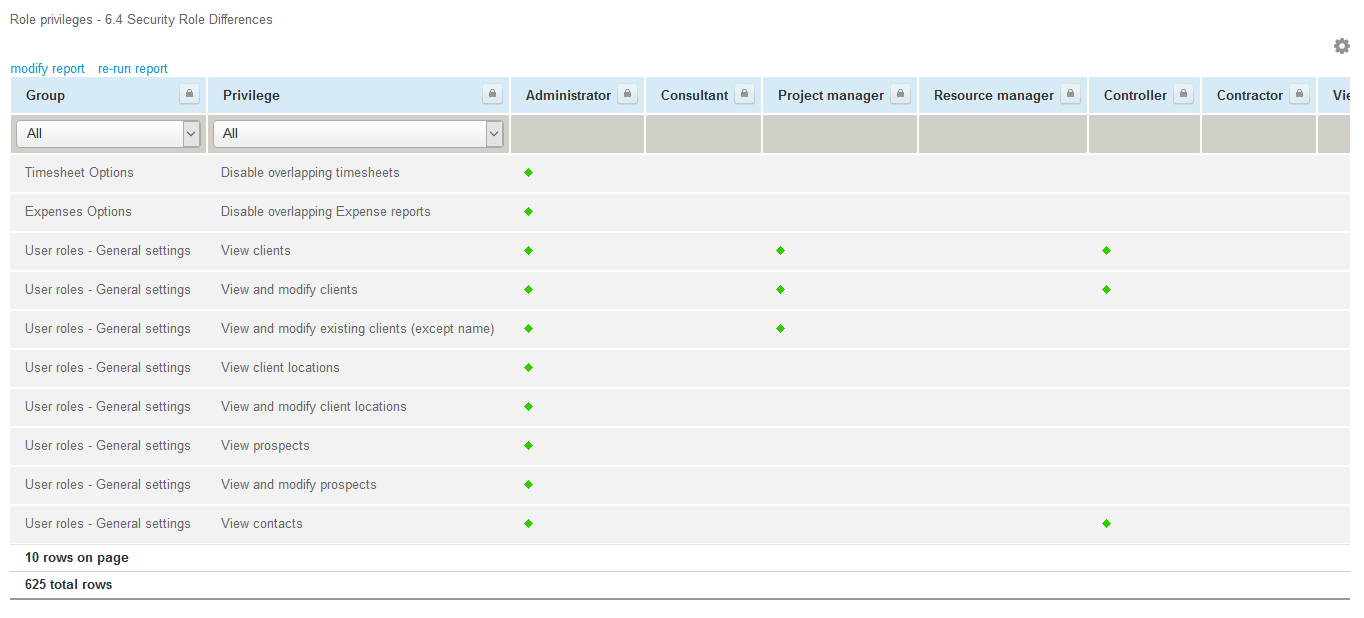Click Administrator diamond for Disable overlapping timesheets
The width and height of the screenshot is (1364, 618).
(529, 172)
